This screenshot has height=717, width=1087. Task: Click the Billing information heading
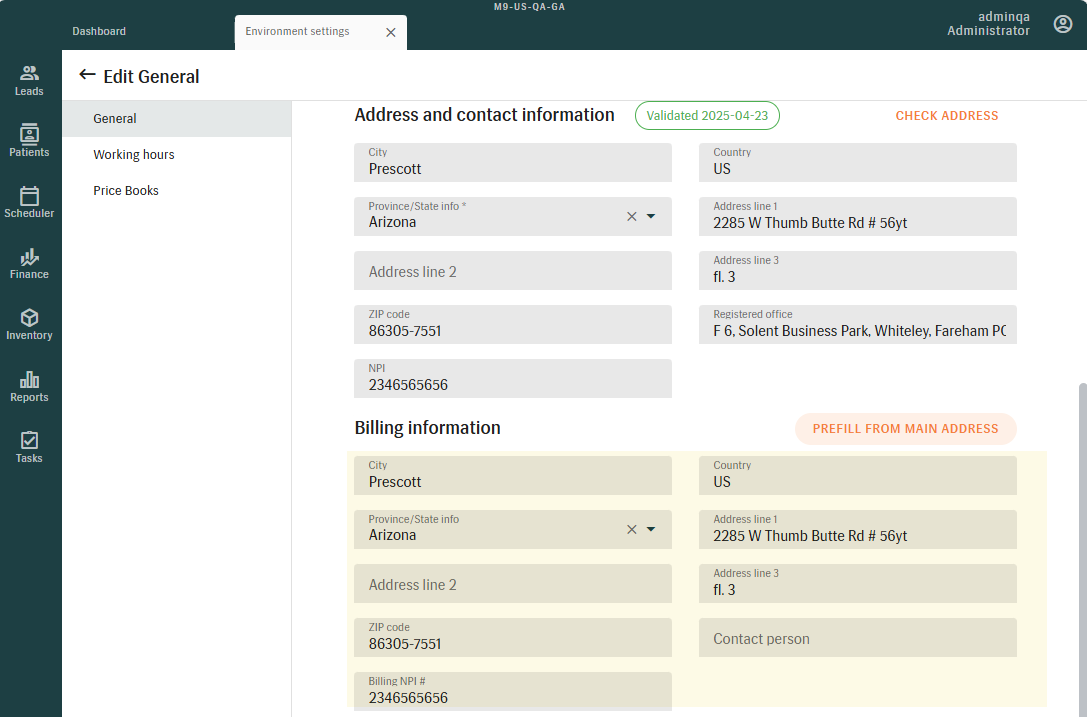click(x=427, y=428)
